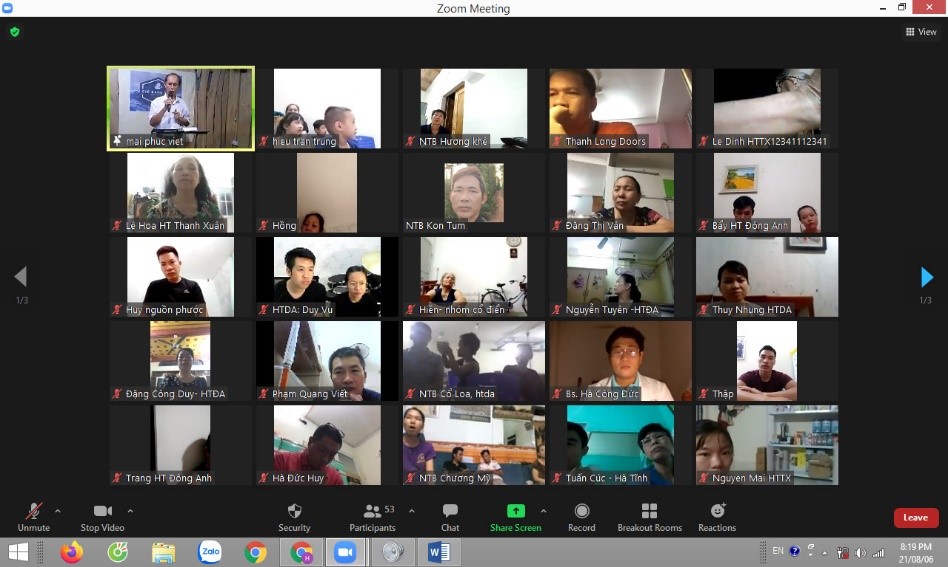Image resolution: width=948 pixels, height=567 pixels.
Task: Select HTDA: Duy Vu video tile
Action: pos(327,277)
